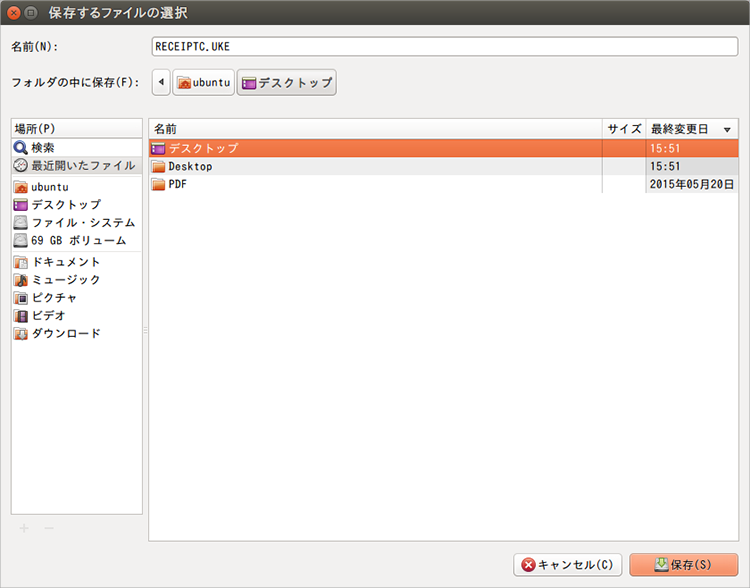Screen dimensions: 750x588
Task: Click the back arrow in path bar
Action: point(161,82)
